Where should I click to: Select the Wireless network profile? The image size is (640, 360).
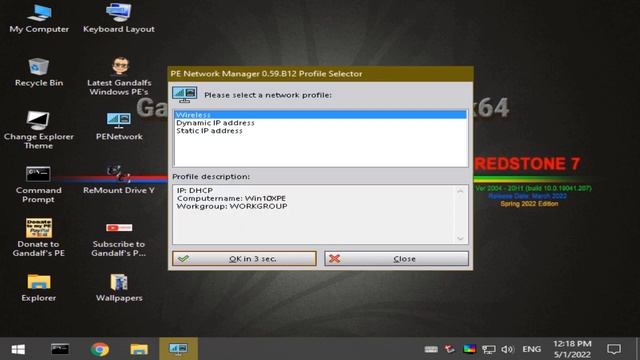pyautogui.click(x=321, y=115)
